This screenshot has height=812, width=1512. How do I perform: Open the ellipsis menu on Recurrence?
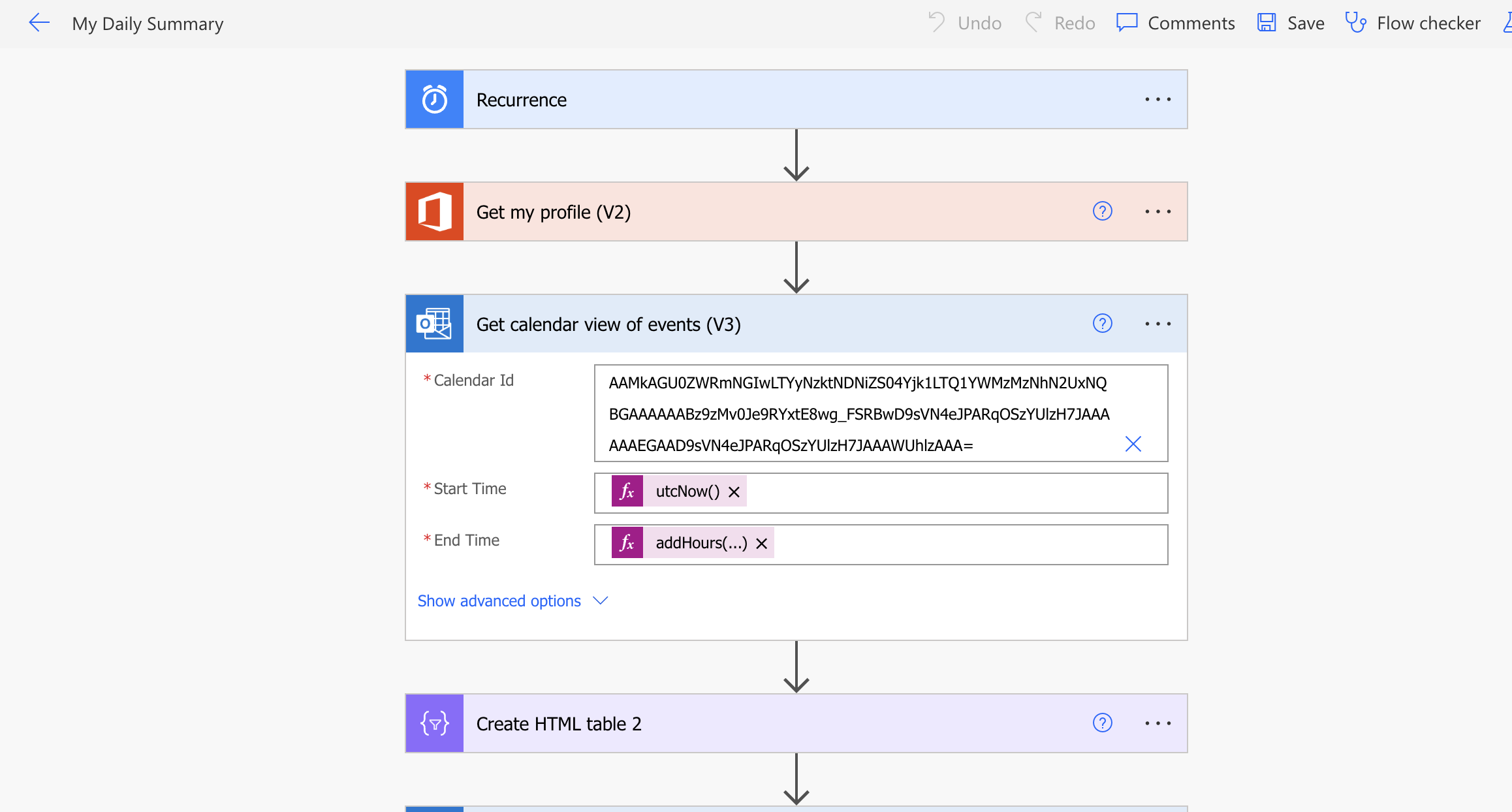coord(1157,99)
